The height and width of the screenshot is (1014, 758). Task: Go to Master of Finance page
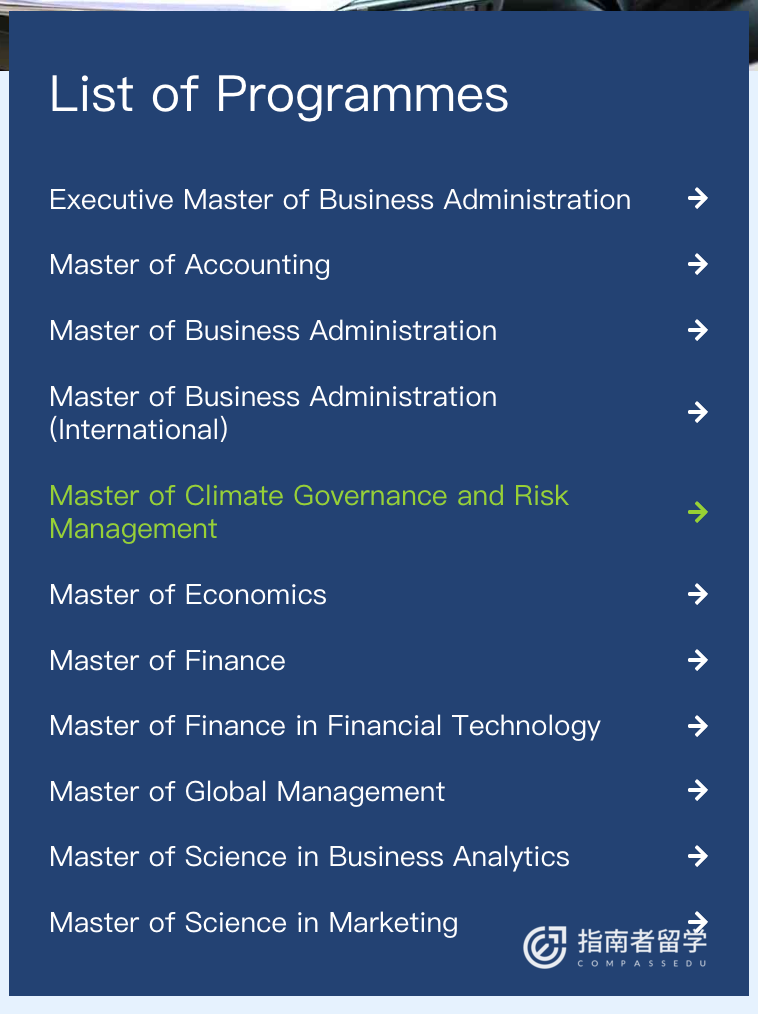[168, 660]
